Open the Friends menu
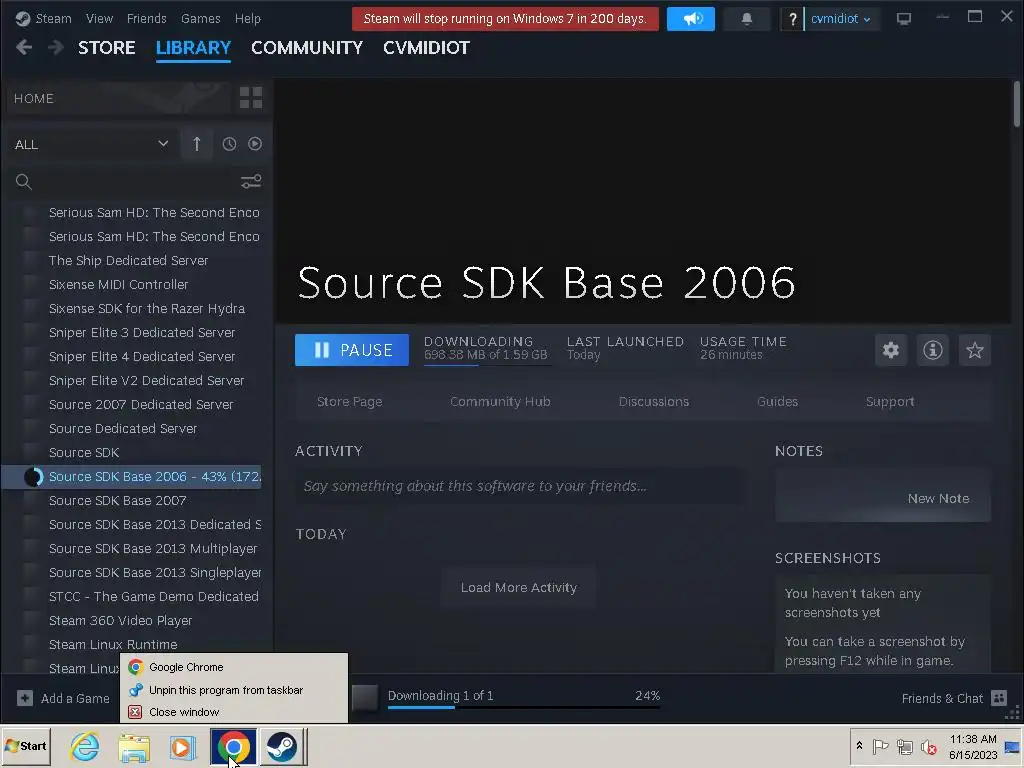1024x768 pixels. point(146,18)
